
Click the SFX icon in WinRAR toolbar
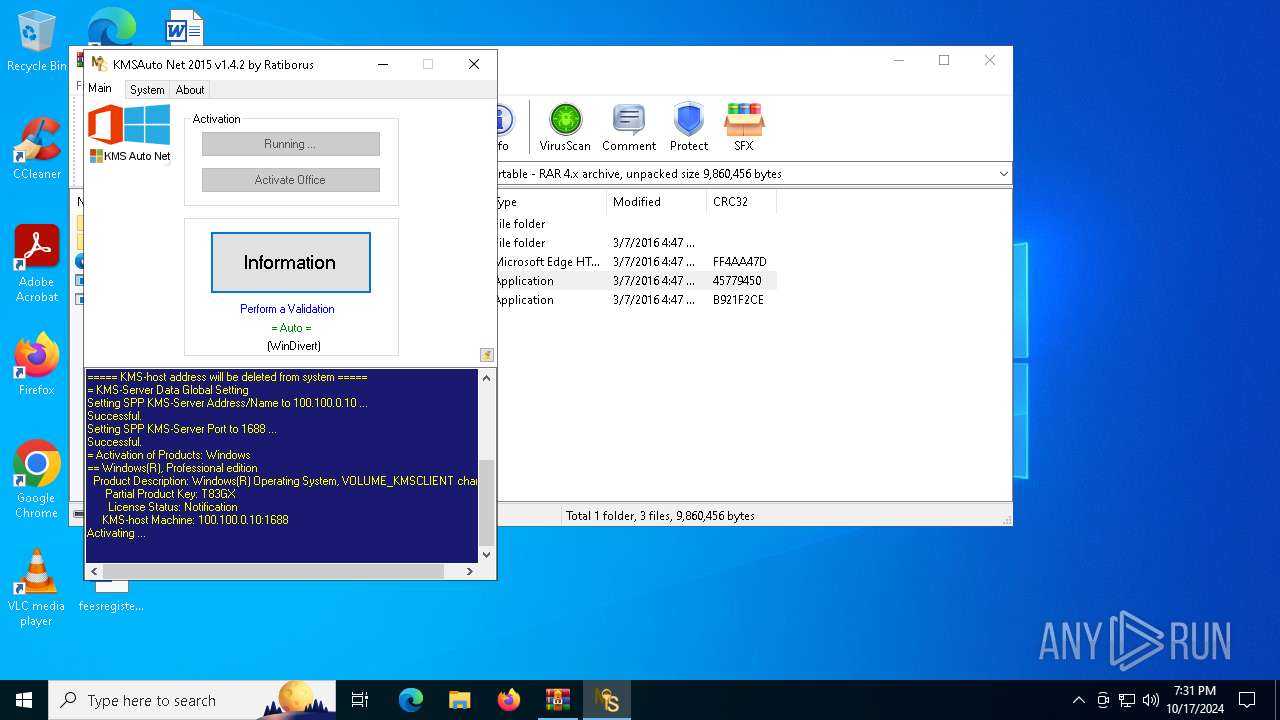(x=744, y=127)
